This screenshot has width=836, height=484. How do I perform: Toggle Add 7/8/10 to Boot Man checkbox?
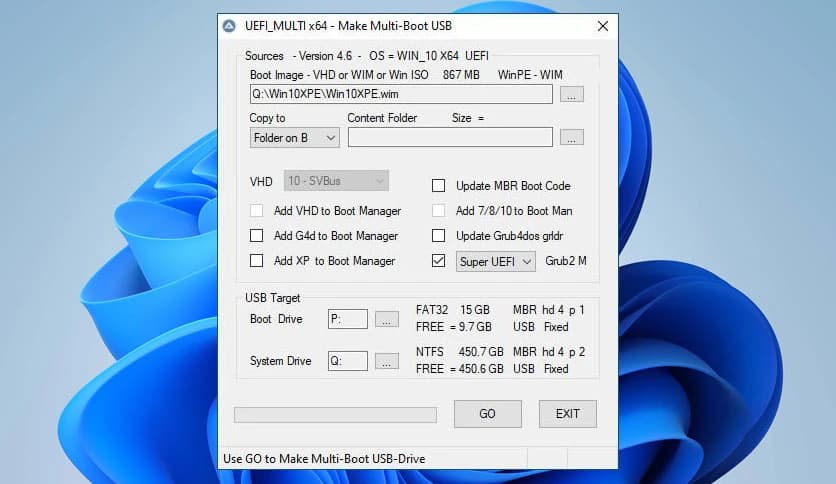438,211
